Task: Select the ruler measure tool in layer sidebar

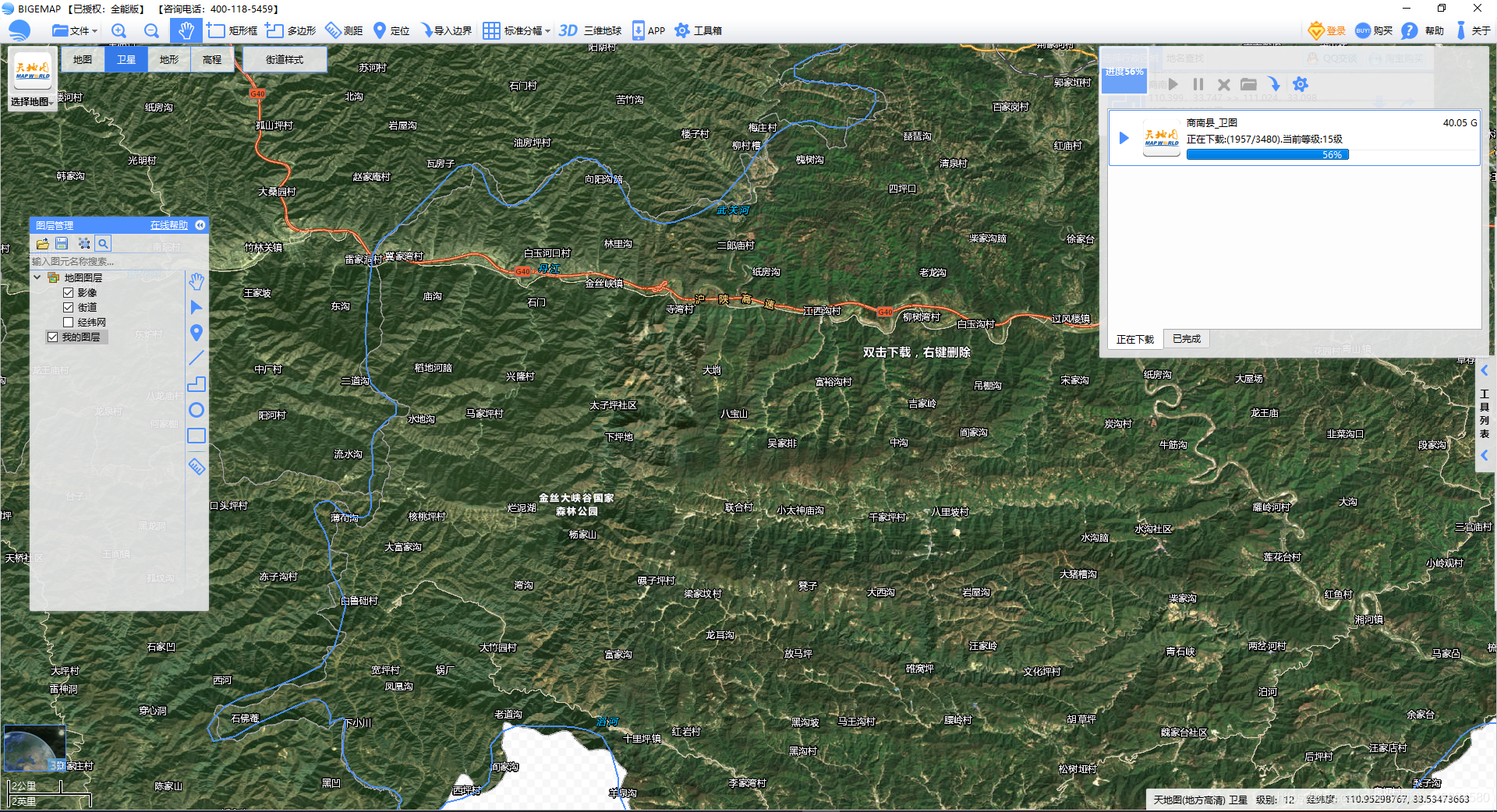Action: 196,466
